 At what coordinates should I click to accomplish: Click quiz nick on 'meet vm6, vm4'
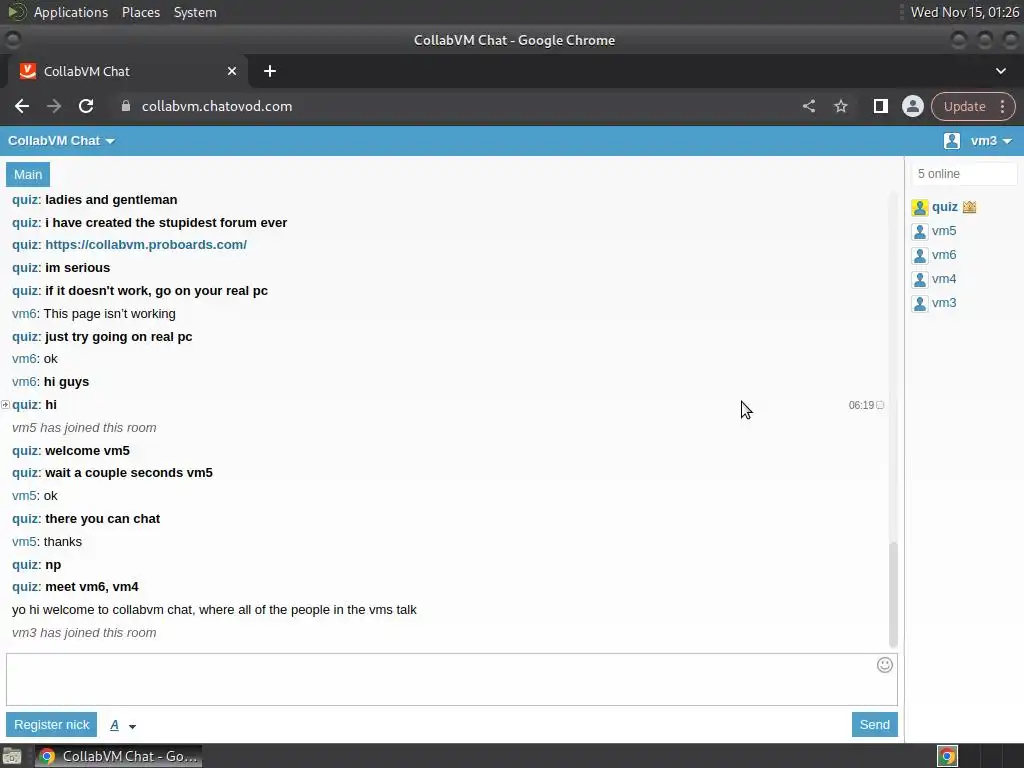[x=25, y=586]
